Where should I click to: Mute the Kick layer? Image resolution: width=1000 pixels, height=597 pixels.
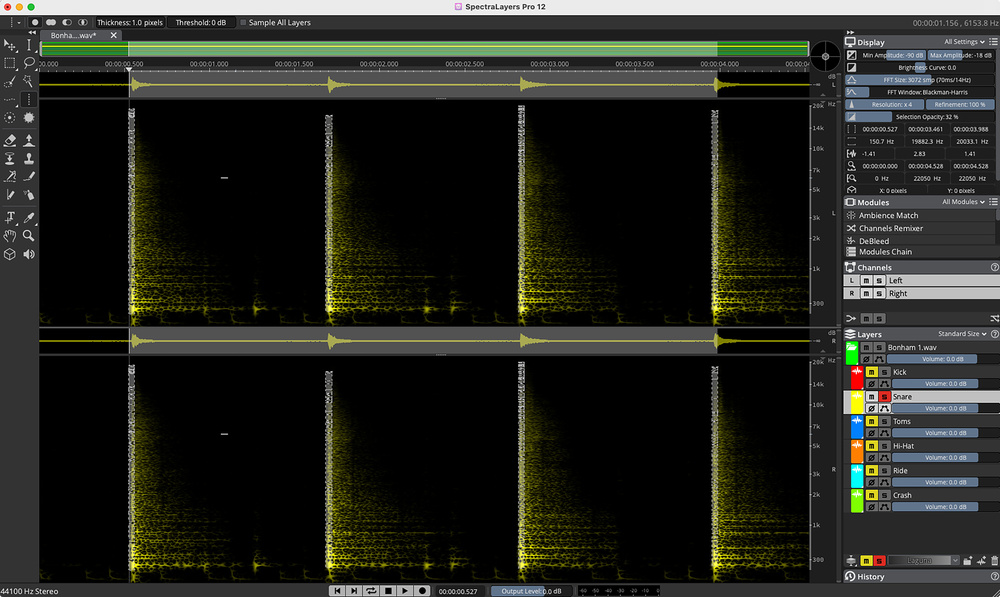[x=871, y=372]
